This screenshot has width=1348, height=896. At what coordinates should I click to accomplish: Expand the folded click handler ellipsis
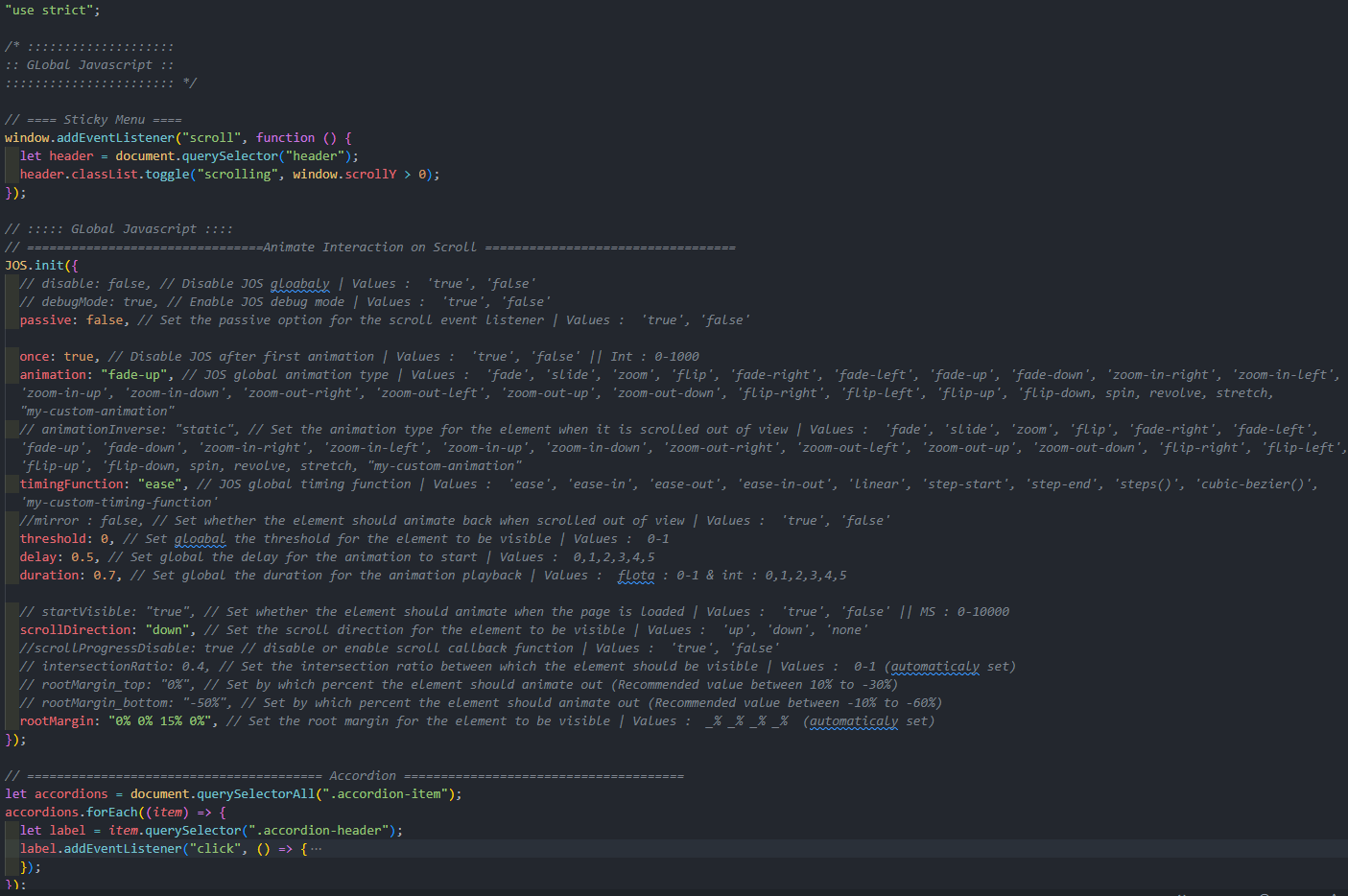(x=316, y=849)
